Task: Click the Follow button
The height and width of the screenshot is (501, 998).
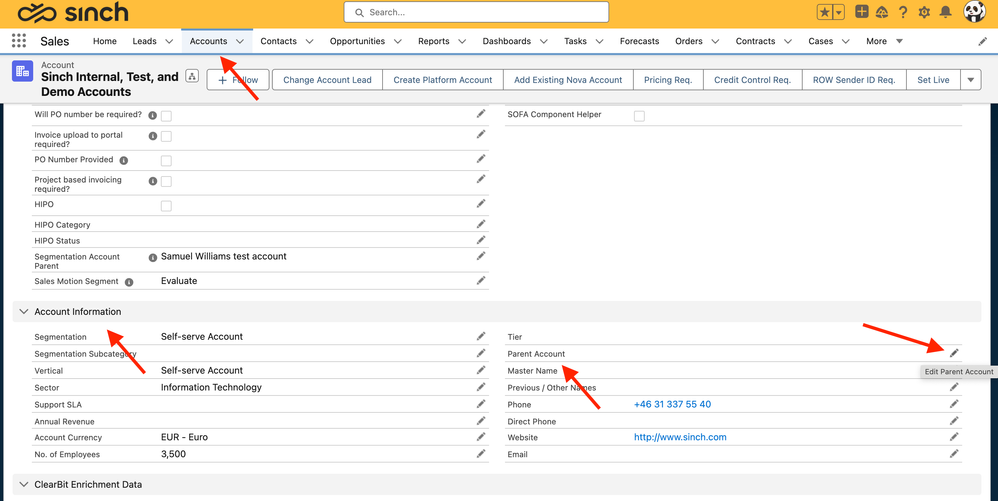Action: coord(239,80)
